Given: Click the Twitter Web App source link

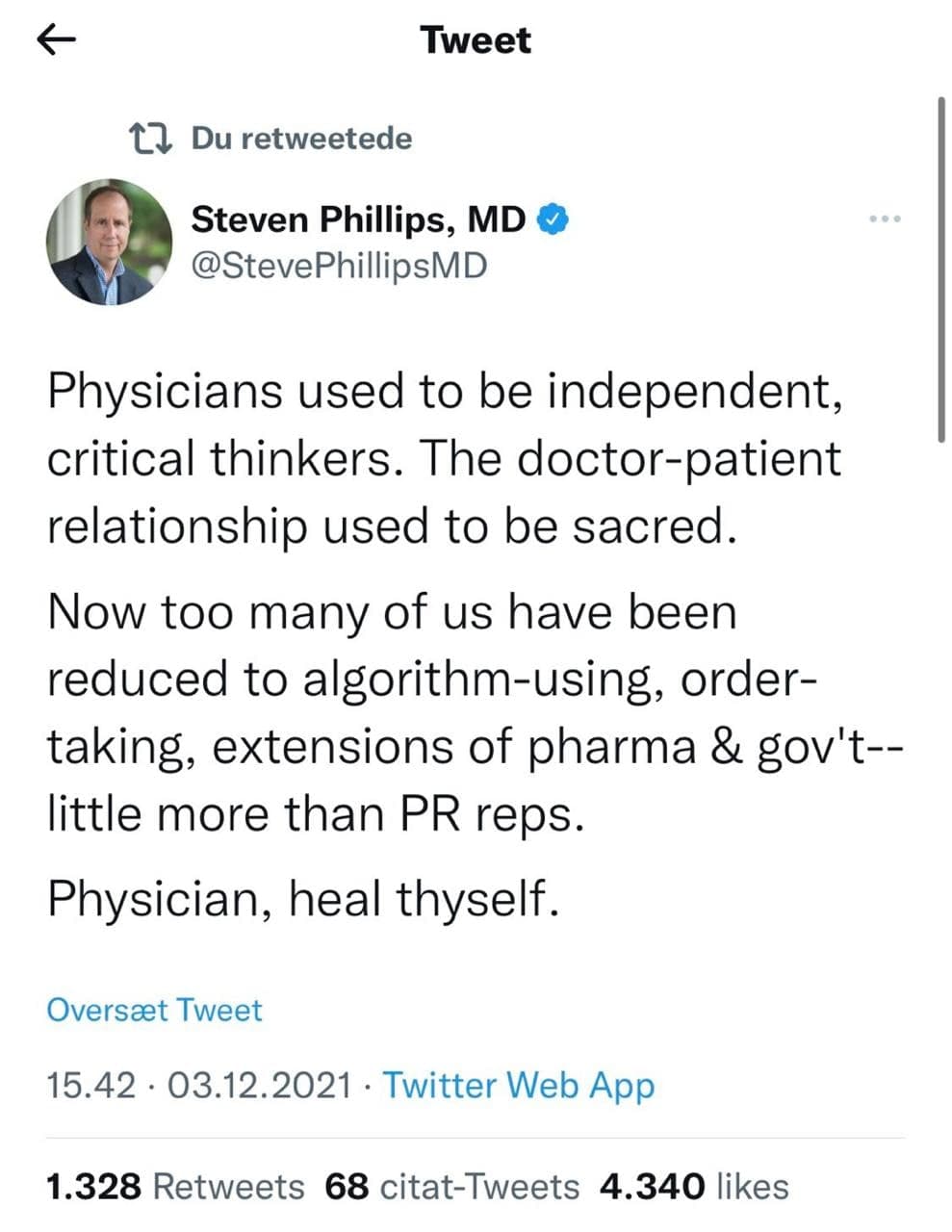Looking at the screenshot, I should (x=519, y=1085).
